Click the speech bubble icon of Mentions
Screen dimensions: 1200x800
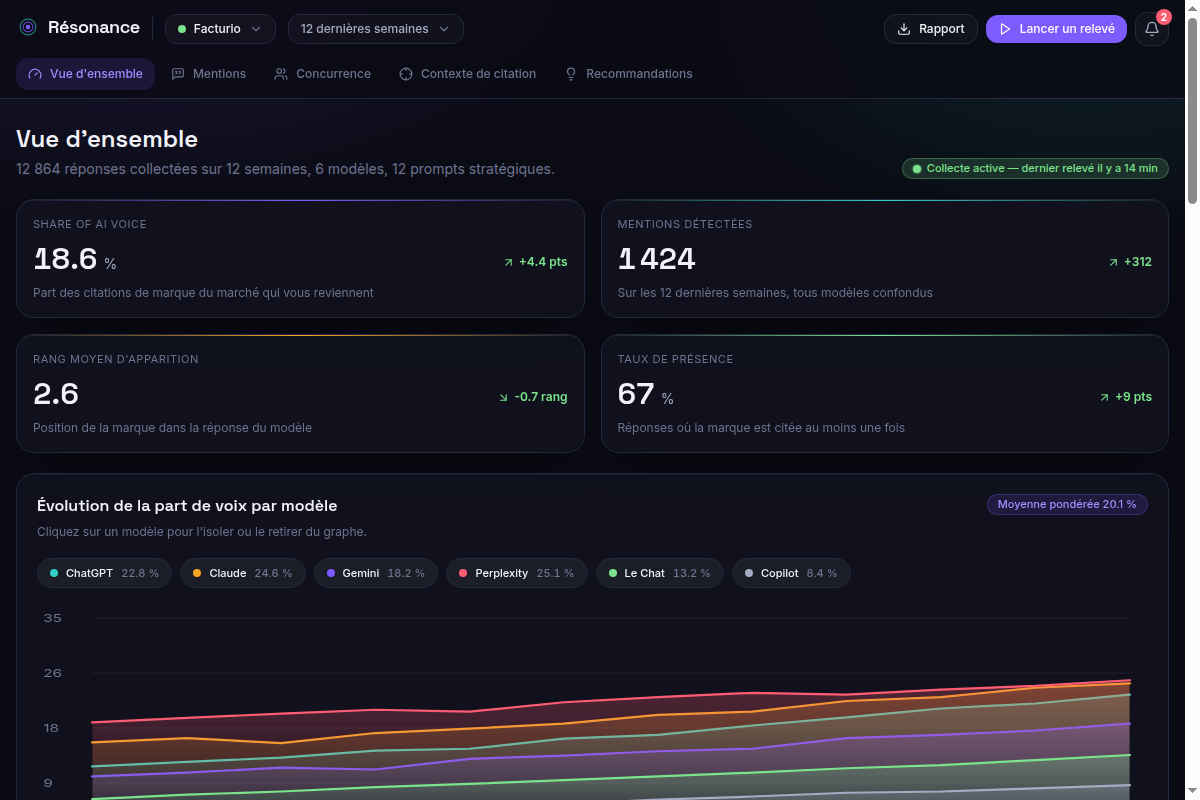178,74
